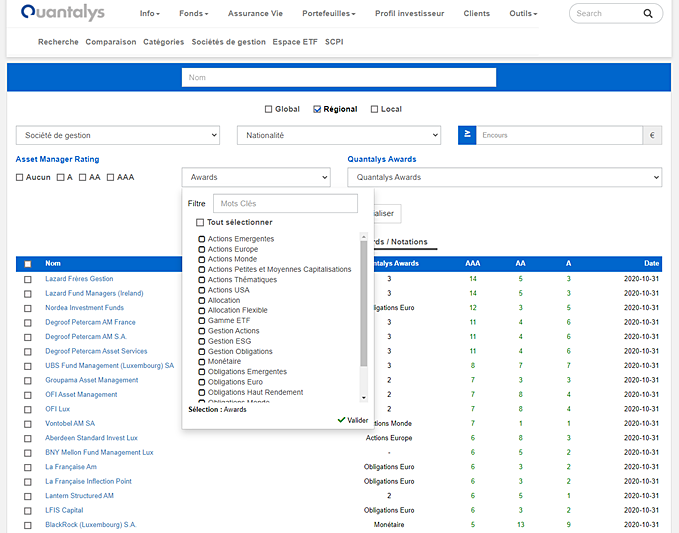The image size is (679, 533).
Task: Collapse the Awards dropdown
Action: coord(256,177)
